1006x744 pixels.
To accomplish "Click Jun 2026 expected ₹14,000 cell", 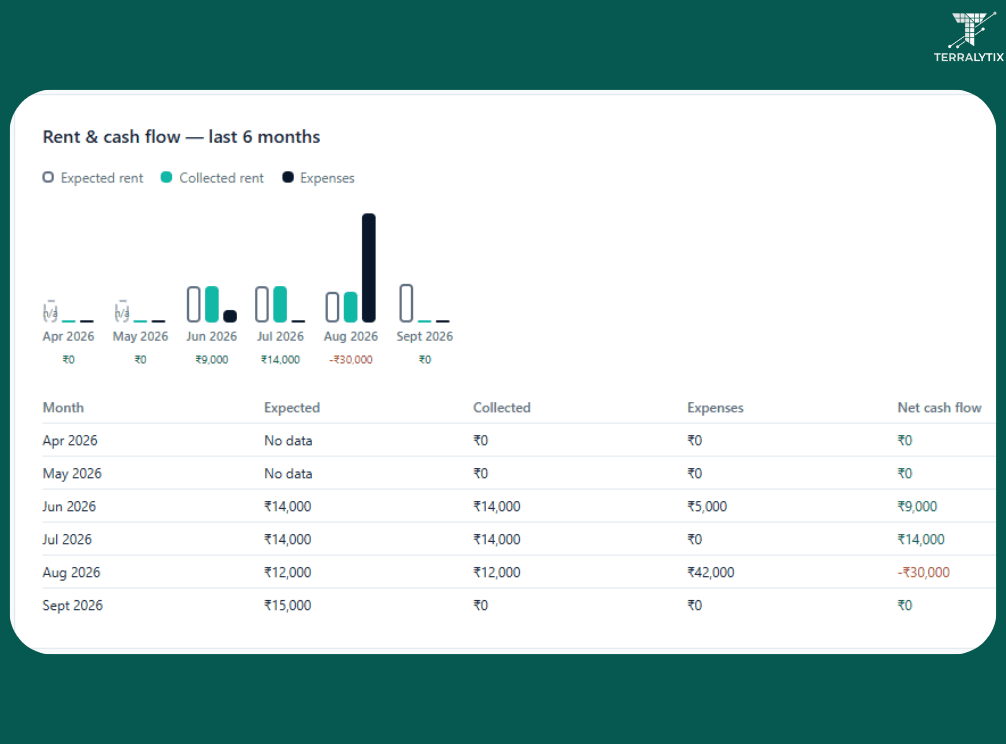I will [287, 507].
